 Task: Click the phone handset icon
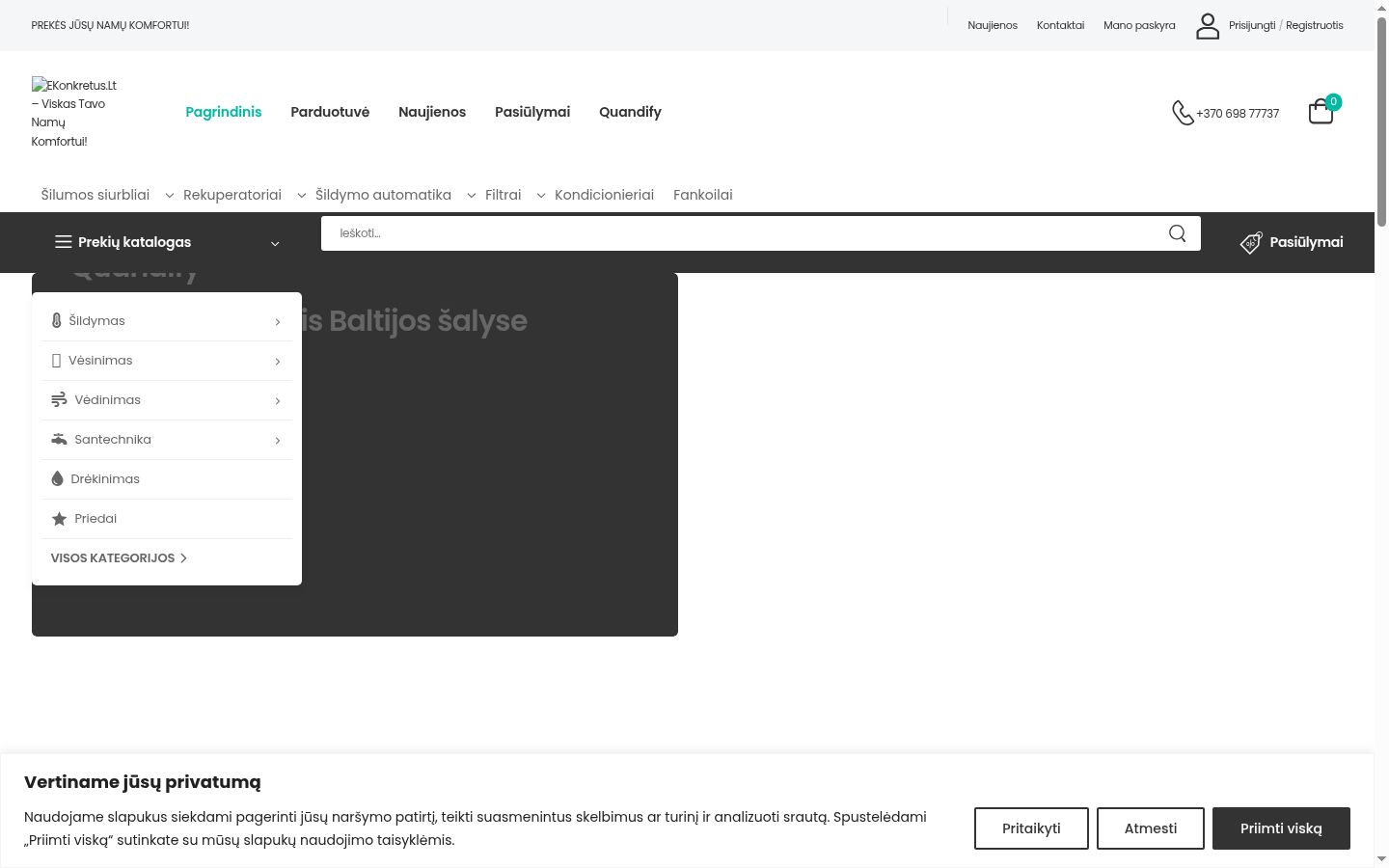1183,113
